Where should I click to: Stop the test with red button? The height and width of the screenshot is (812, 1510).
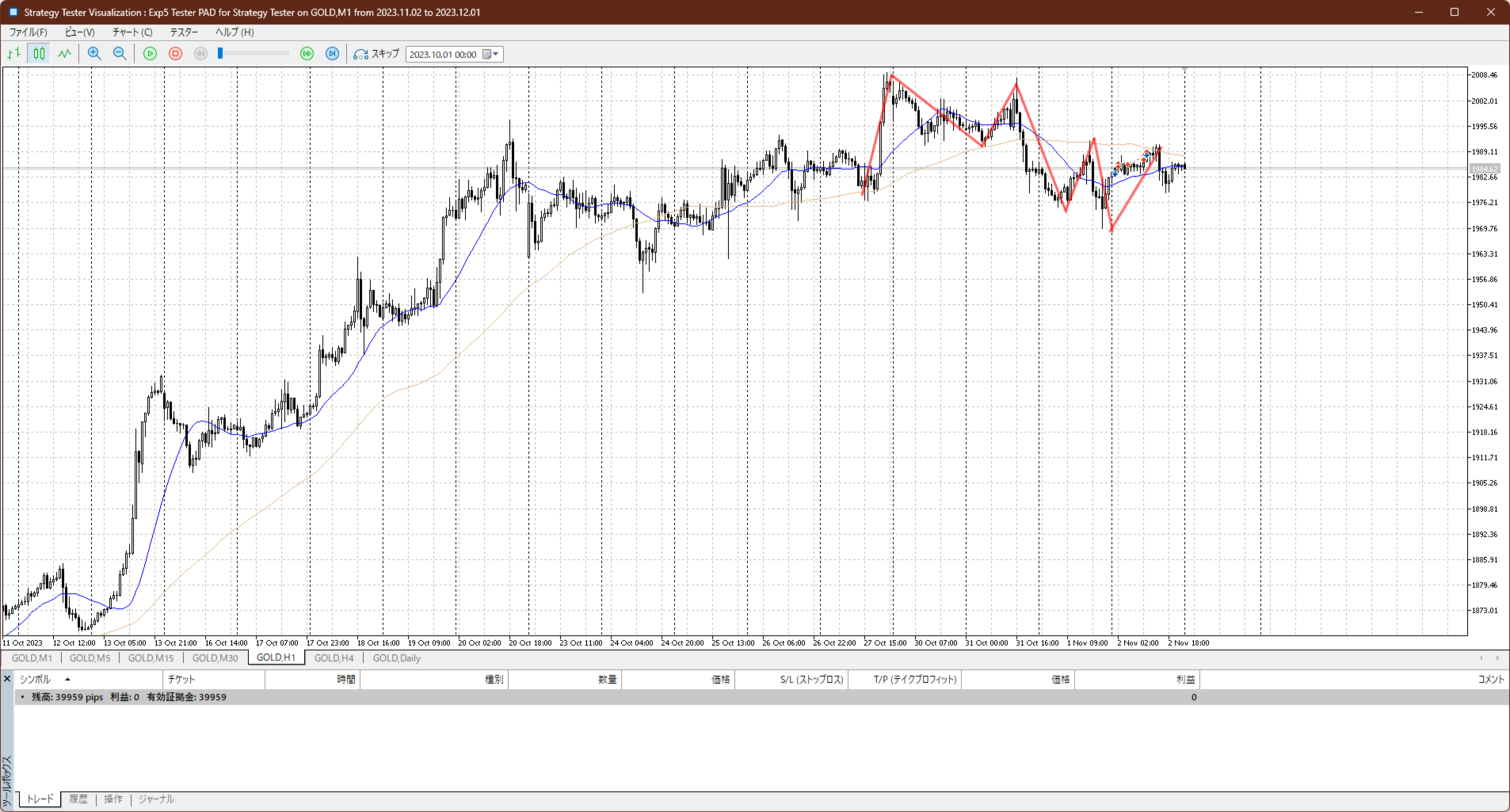176,54
